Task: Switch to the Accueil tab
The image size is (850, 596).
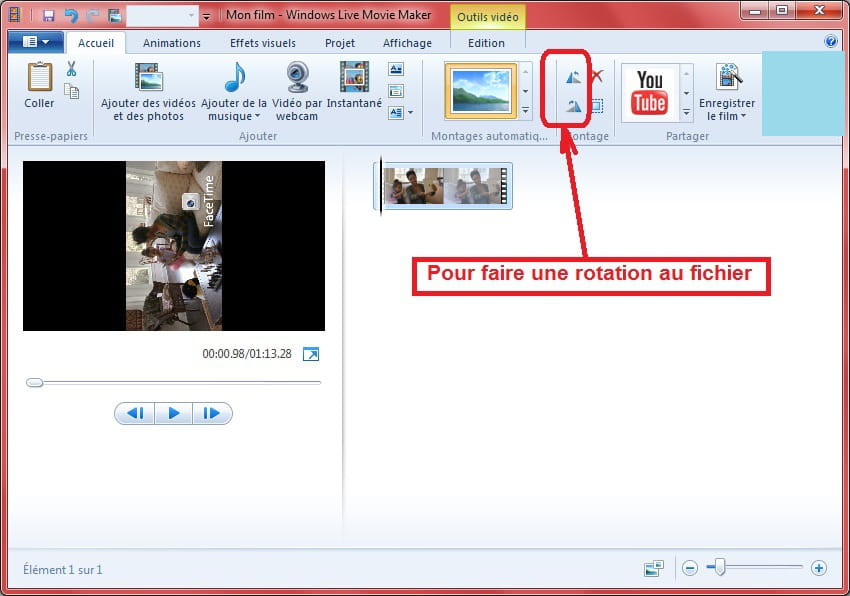Action: pos(96,43)
